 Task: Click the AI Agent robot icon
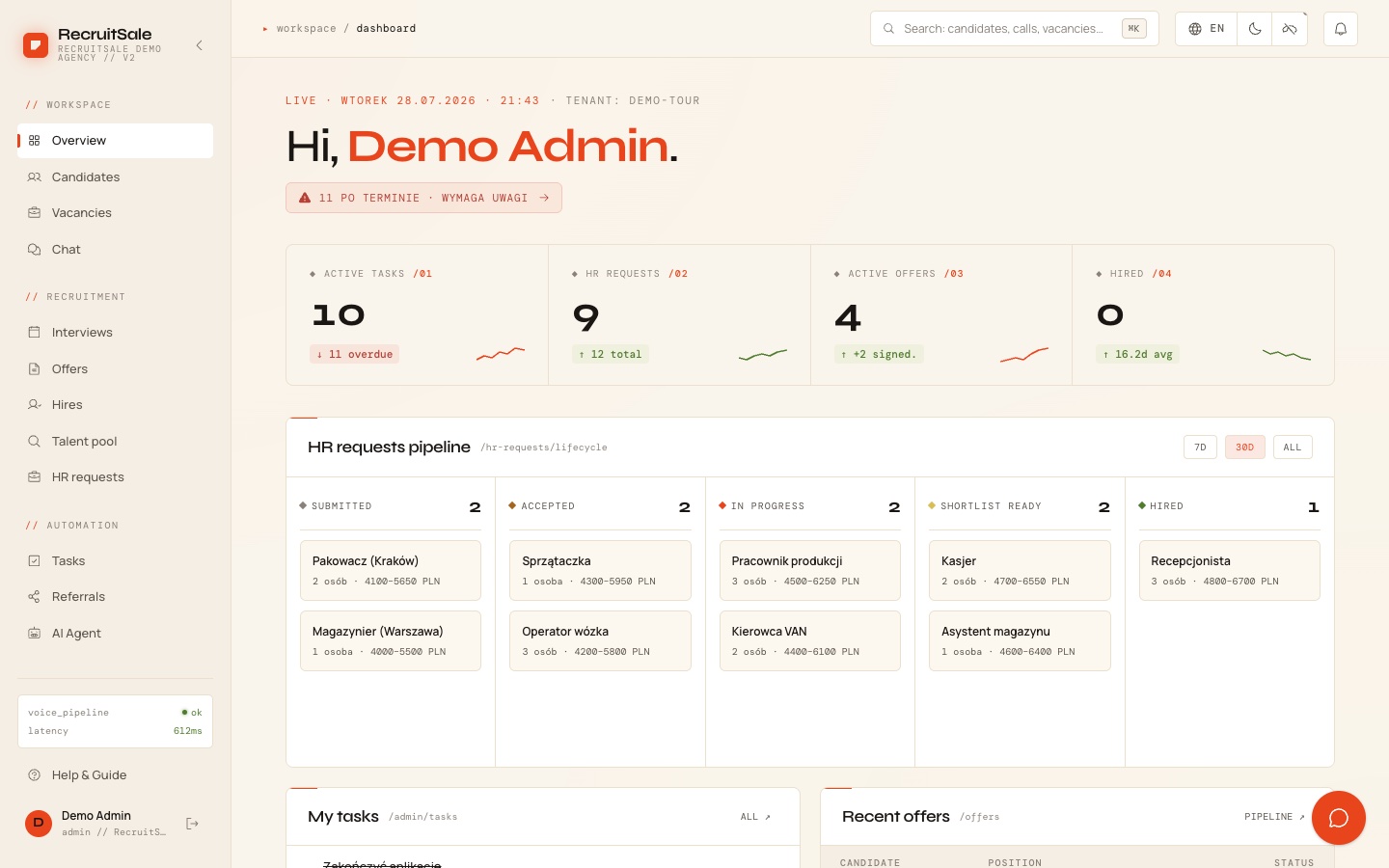pos(35,634)
